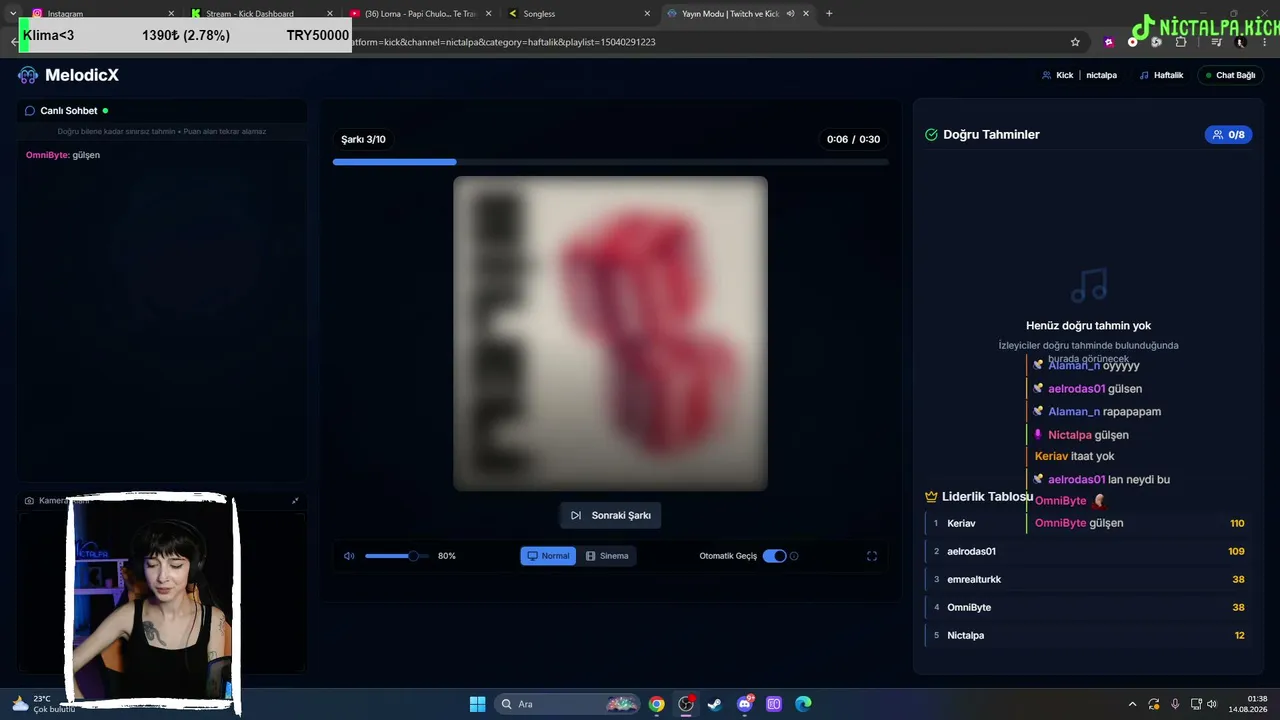
Task: Switch to the Lorna - Papi Chulo YouTube tab
Action: 420,14
